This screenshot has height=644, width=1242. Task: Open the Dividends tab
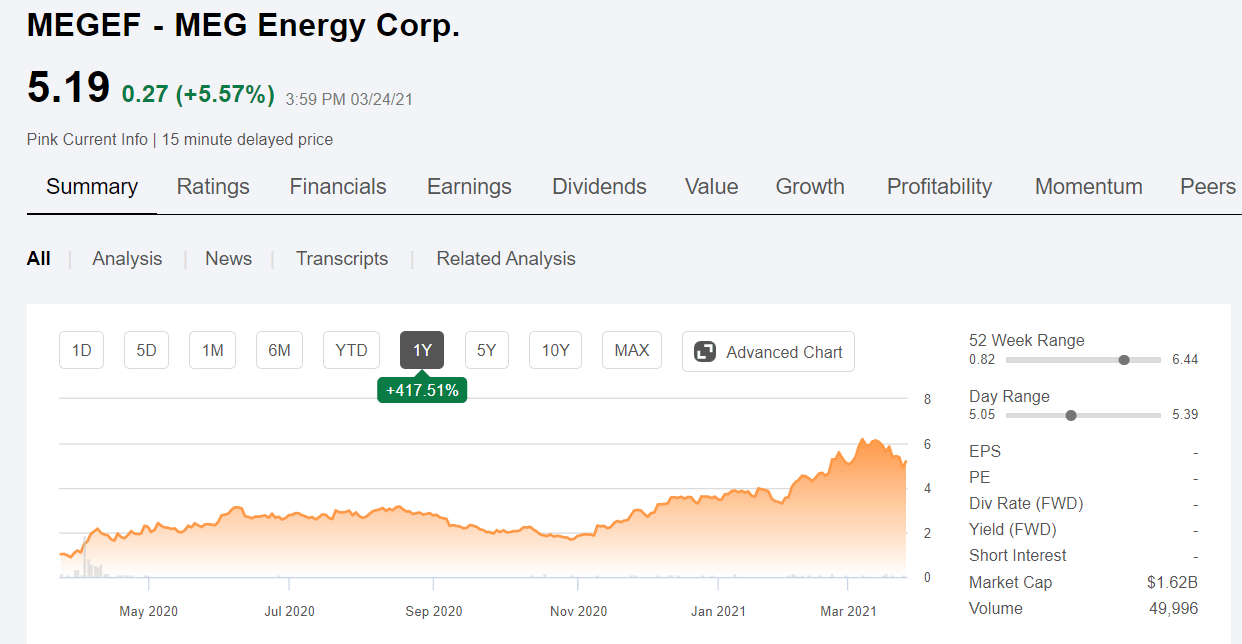point(599,187)
